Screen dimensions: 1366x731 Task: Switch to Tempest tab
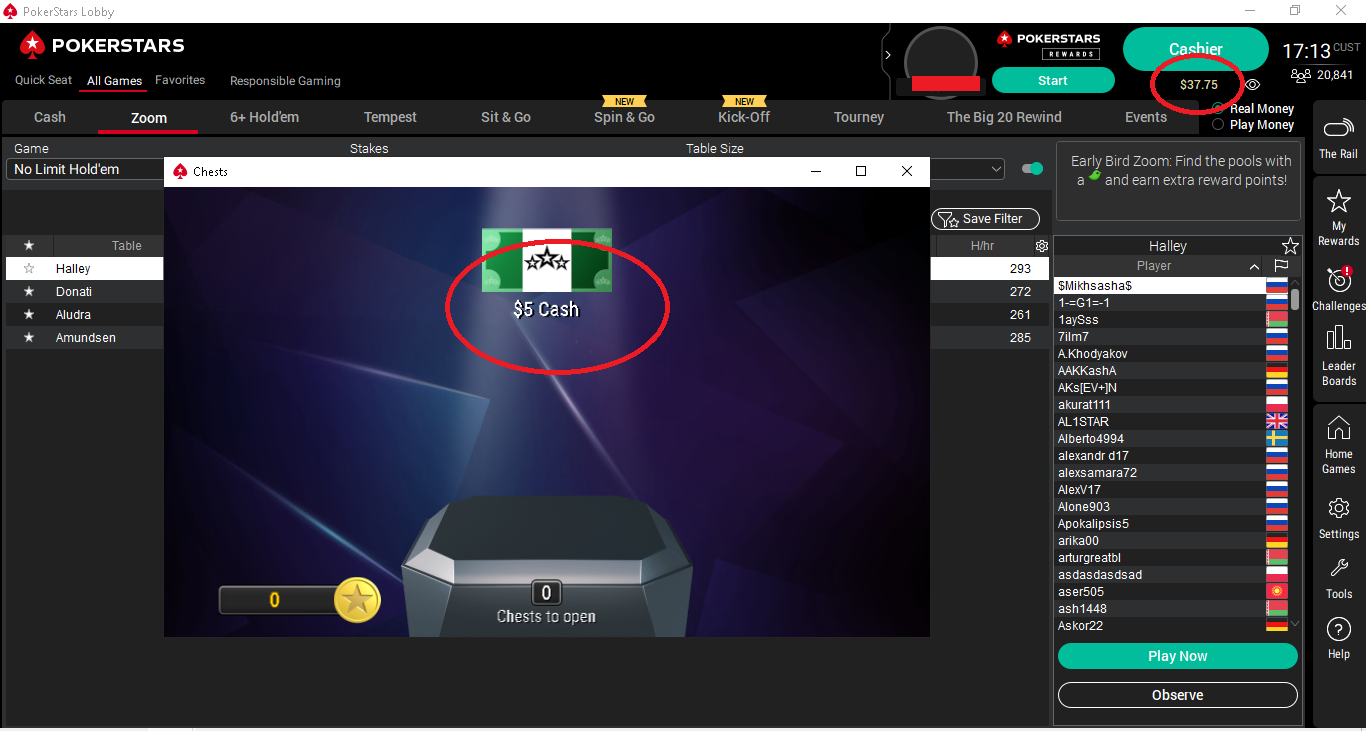[390, 117]
